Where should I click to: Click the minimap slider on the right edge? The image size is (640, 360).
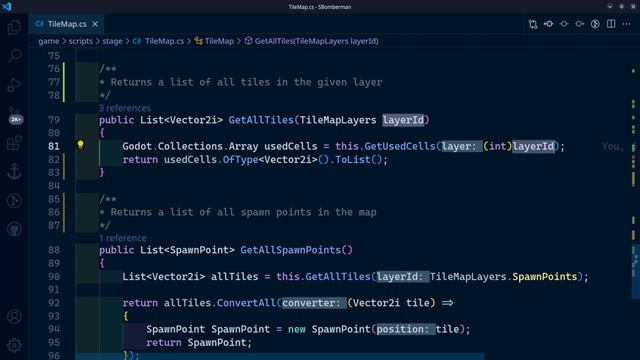[636, 271]
